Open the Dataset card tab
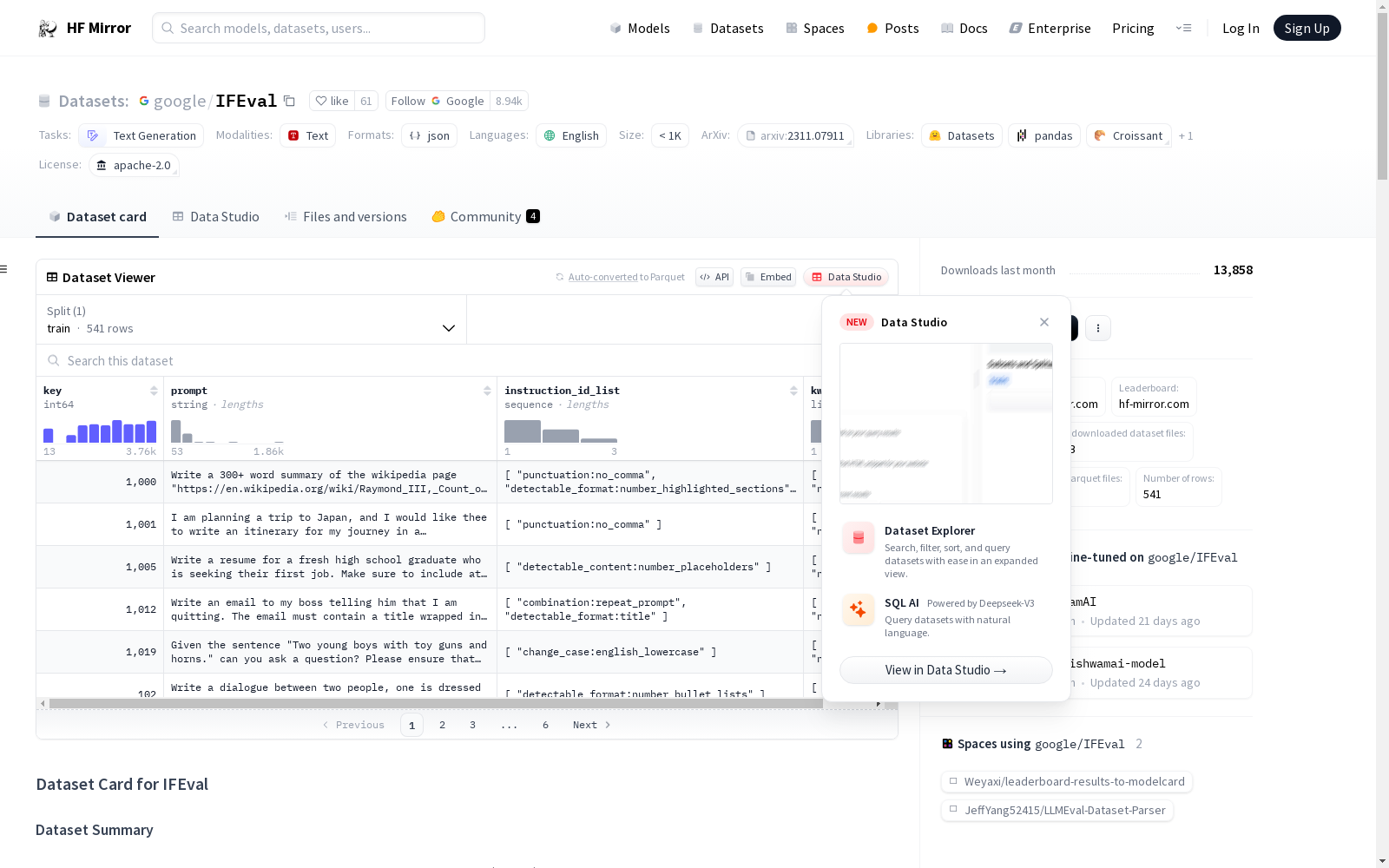The image size is (1389, 868). coord(97,217)
